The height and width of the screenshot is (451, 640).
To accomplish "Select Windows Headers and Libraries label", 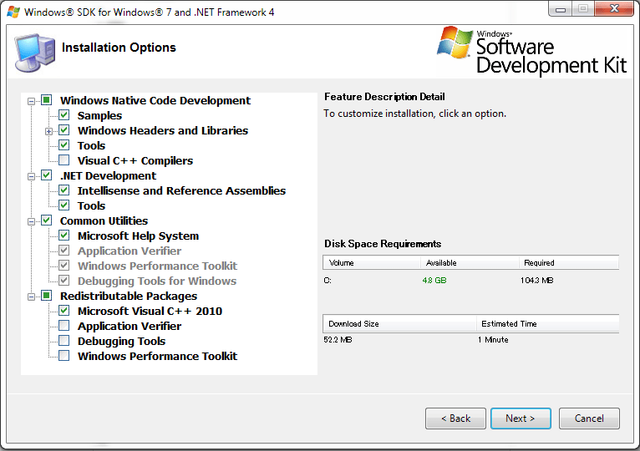I will pos(163,131).
